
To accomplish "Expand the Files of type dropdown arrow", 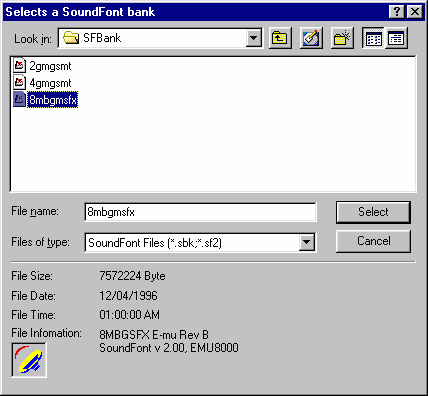I will point(307,242).
